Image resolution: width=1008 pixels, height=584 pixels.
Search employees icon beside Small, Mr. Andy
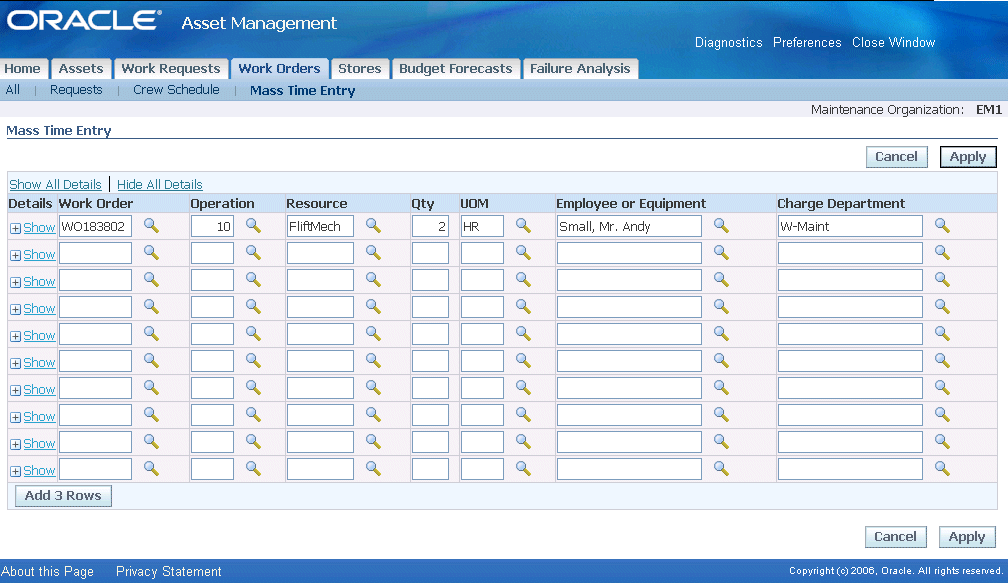click(x=721, y=226)
